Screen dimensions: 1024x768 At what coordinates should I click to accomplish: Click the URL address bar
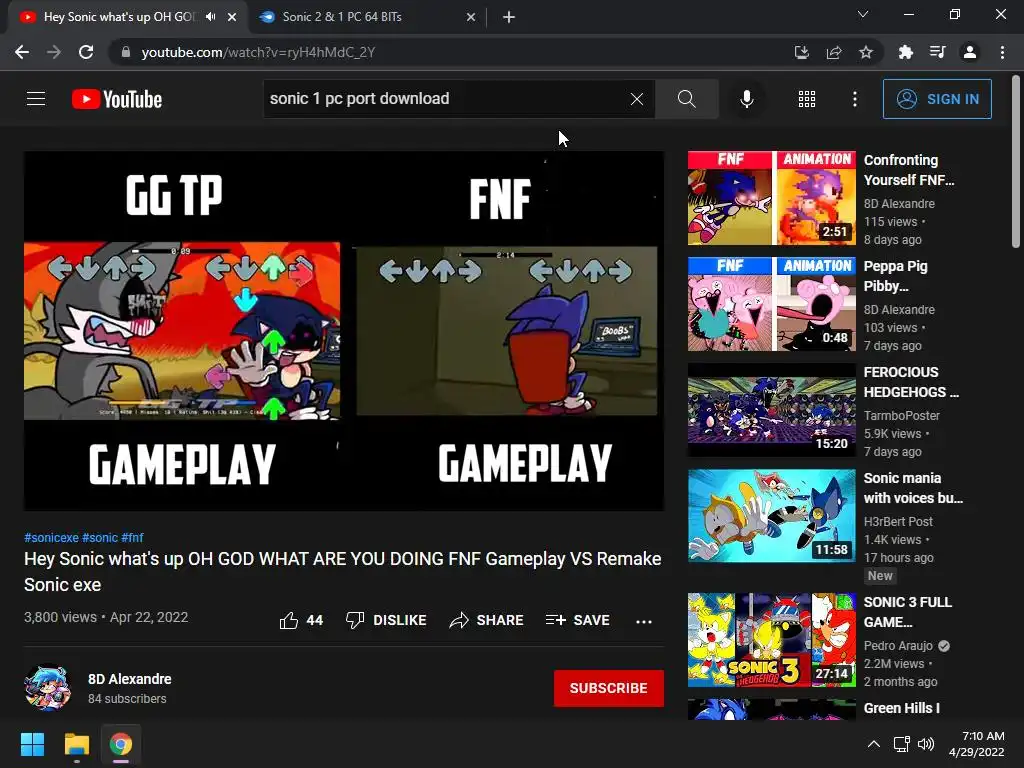pyautogui.click(x=451, y=52)
